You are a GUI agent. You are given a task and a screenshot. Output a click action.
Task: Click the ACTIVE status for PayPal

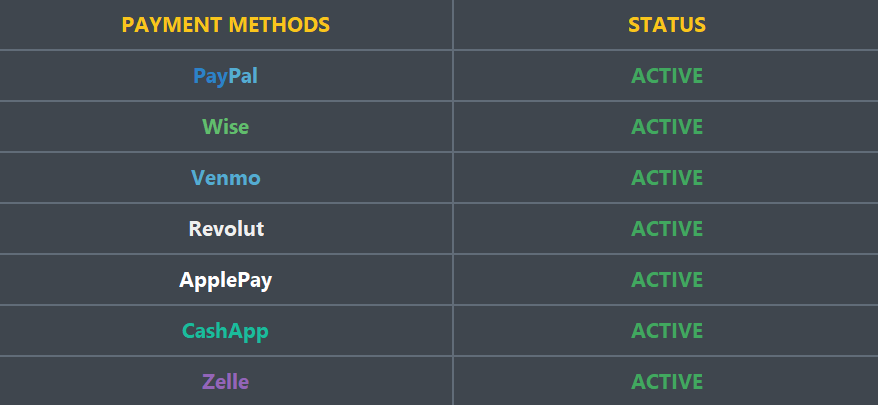[x=667, y=76]
